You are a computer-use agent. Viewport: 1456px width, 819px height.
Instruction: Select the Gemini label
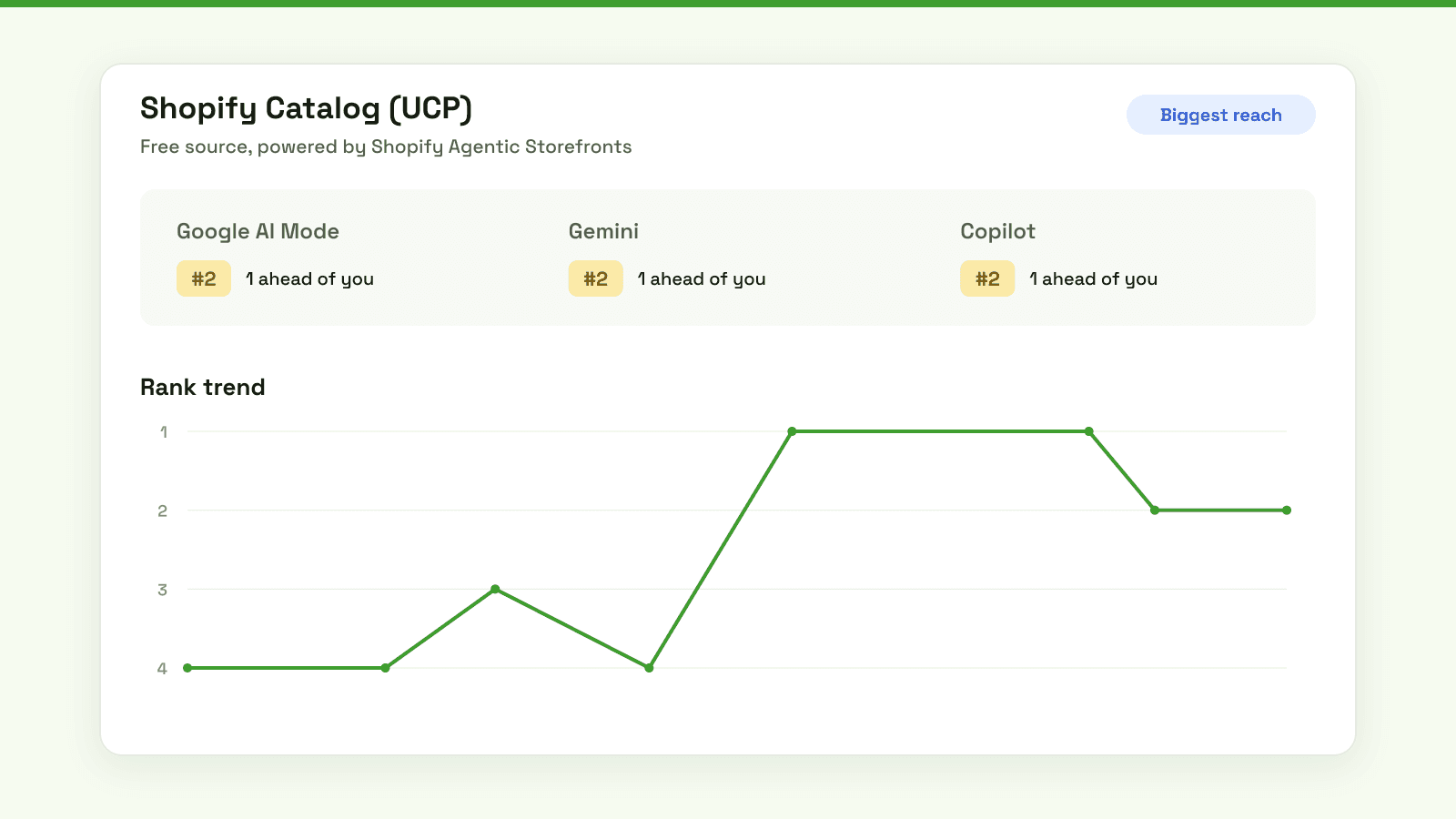603,231
